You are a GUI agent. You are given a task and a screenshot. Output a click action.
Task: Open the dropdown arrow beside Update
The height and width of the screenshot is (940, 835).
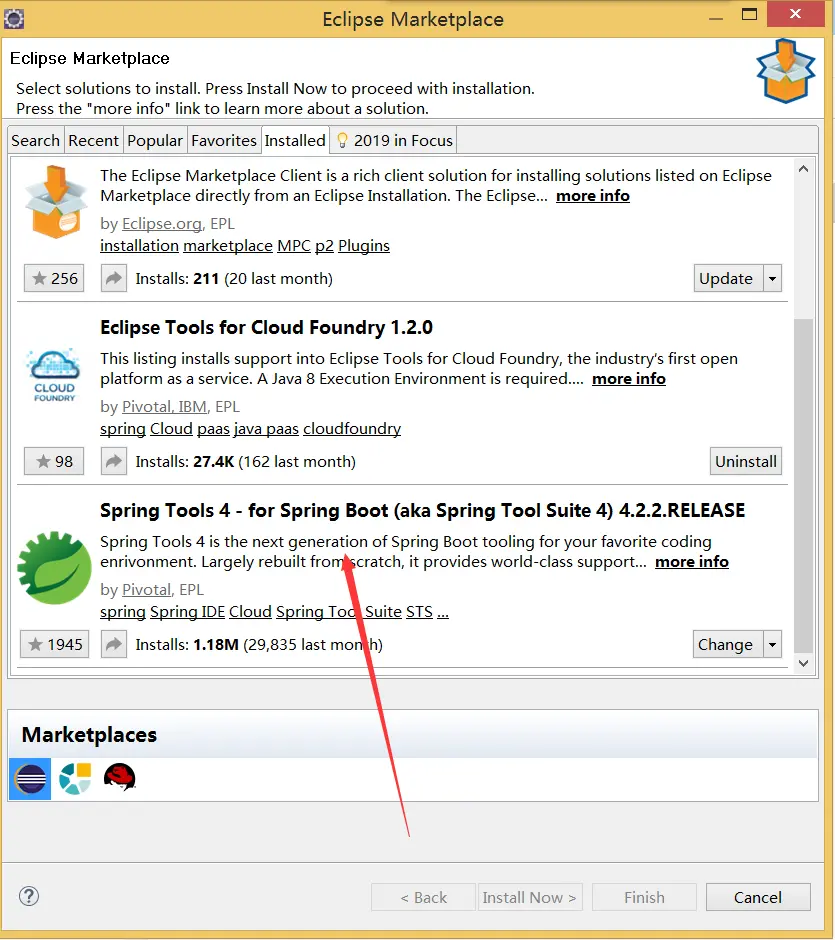[x=773, y=278]
